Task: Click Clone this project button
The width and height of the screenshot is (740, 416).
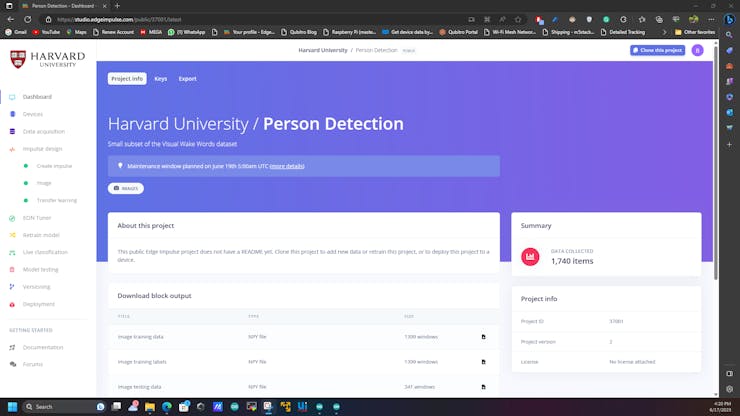Action: click(x=657, y=50)
